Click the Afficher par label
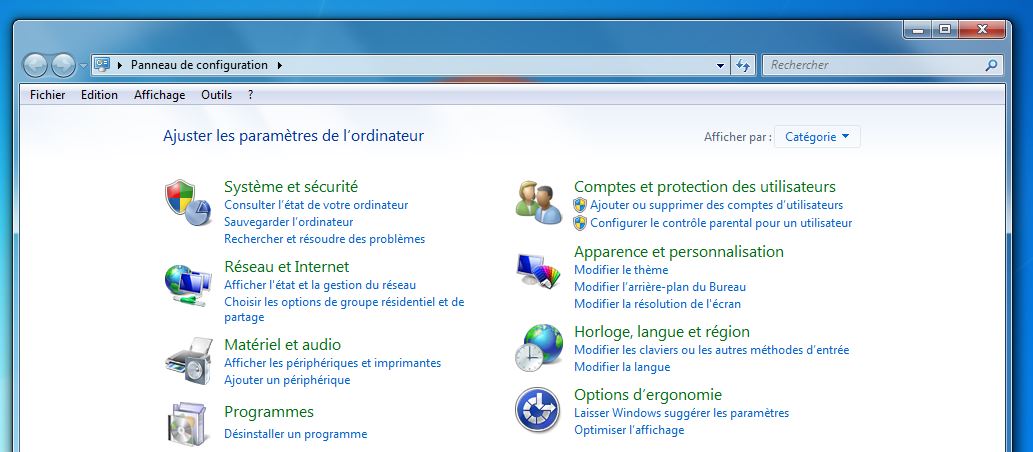Image resolution: width=1033 pixels, height=452 pixels. pyautogui.click(x=737, y=137)
